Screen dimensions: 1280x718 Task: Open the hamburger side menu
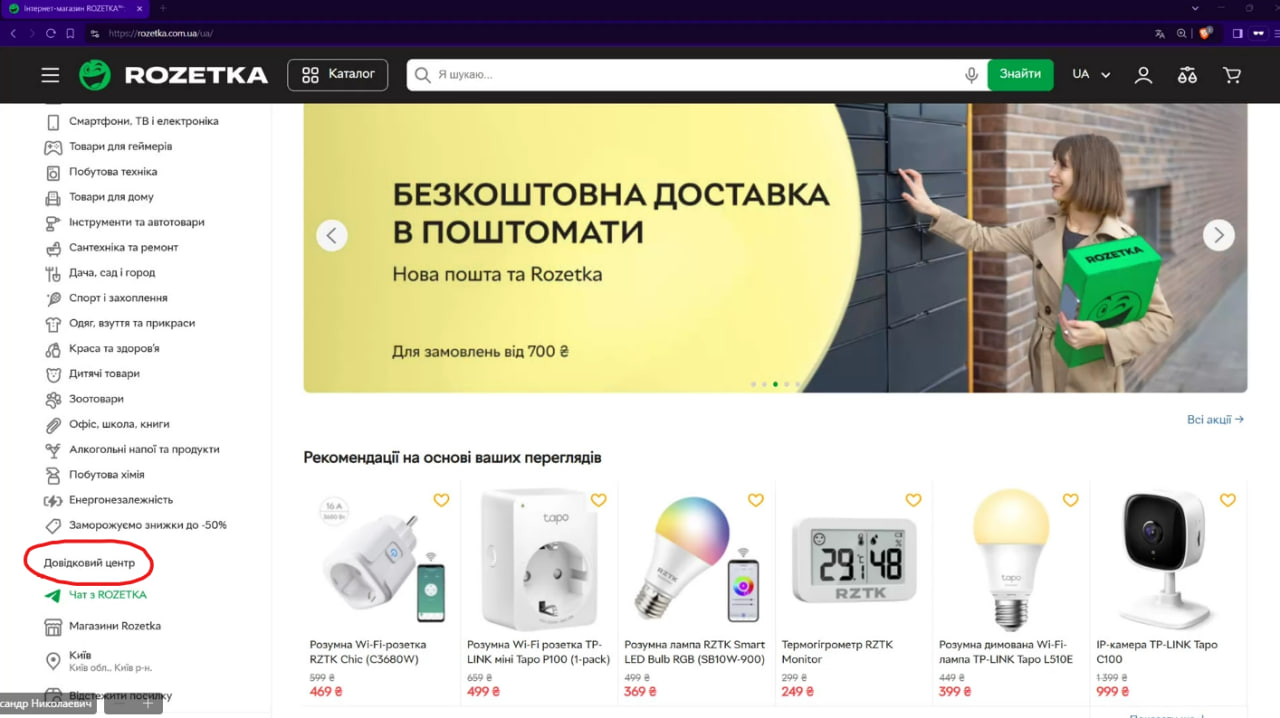tap(50, 75)
